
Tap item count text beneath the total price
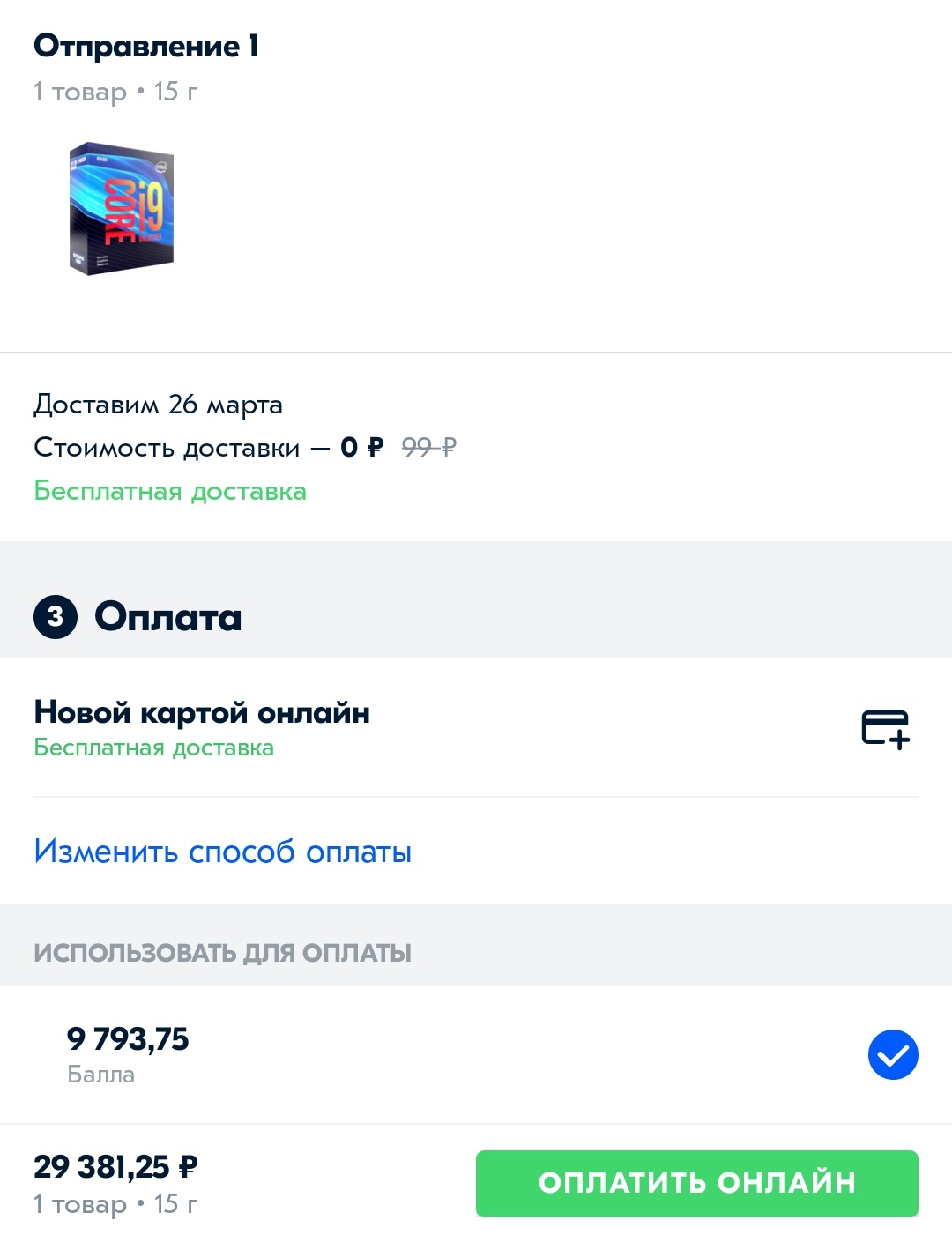click(115, 1204)
